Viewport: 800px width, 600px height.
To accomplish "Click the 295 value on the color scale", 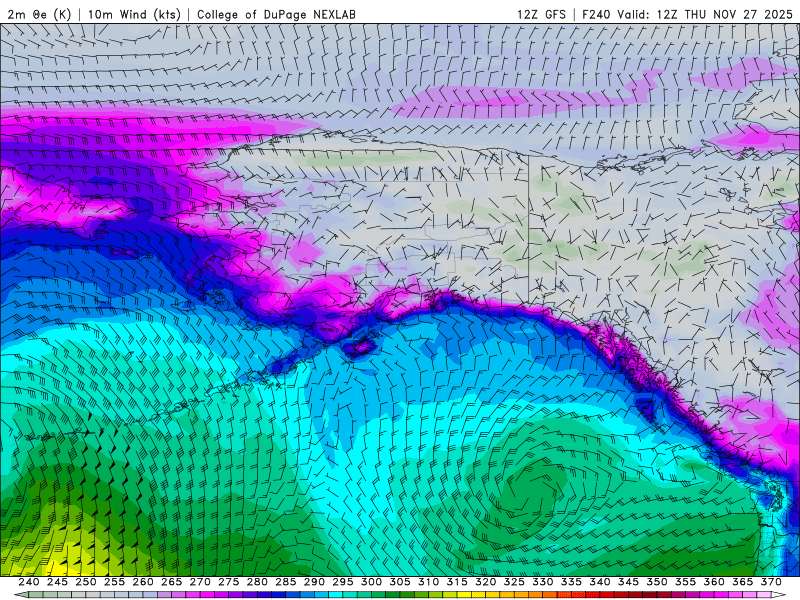I will pyautogui.click(x=343, y=582).
